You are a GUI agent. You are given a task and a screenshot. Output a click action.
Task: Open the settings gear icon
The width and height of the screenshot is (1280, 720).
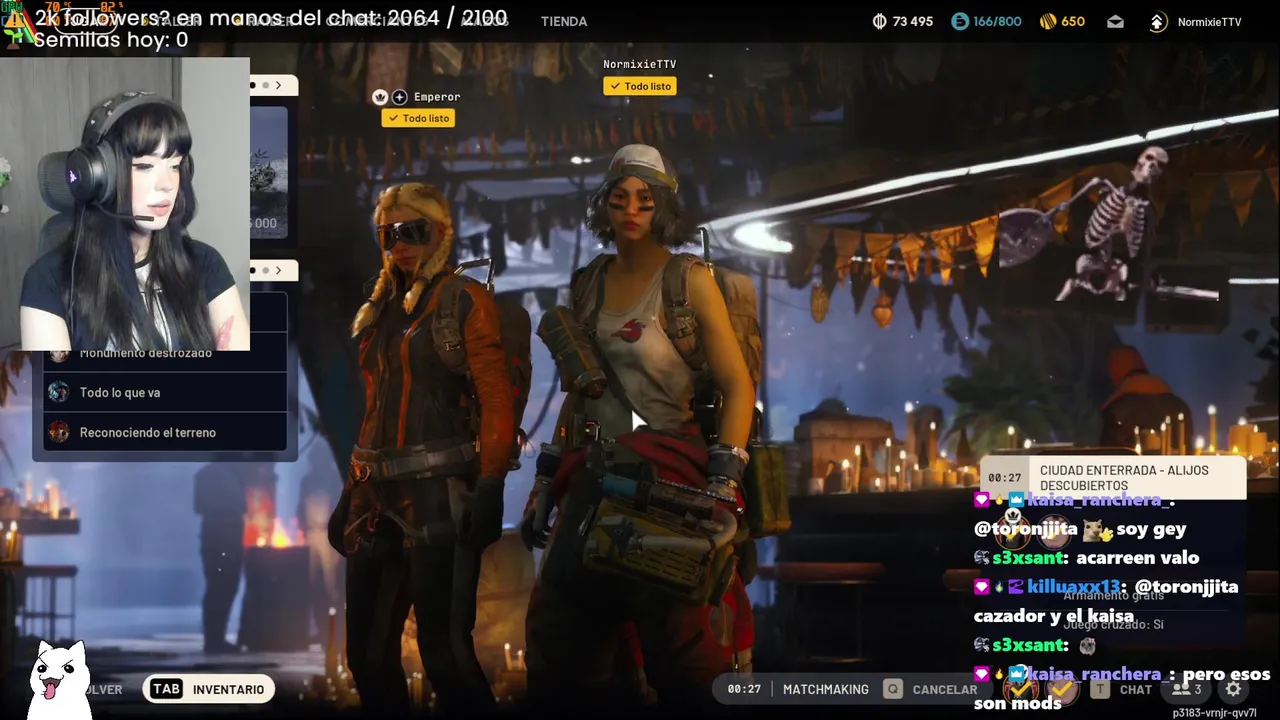point(1234,689)
